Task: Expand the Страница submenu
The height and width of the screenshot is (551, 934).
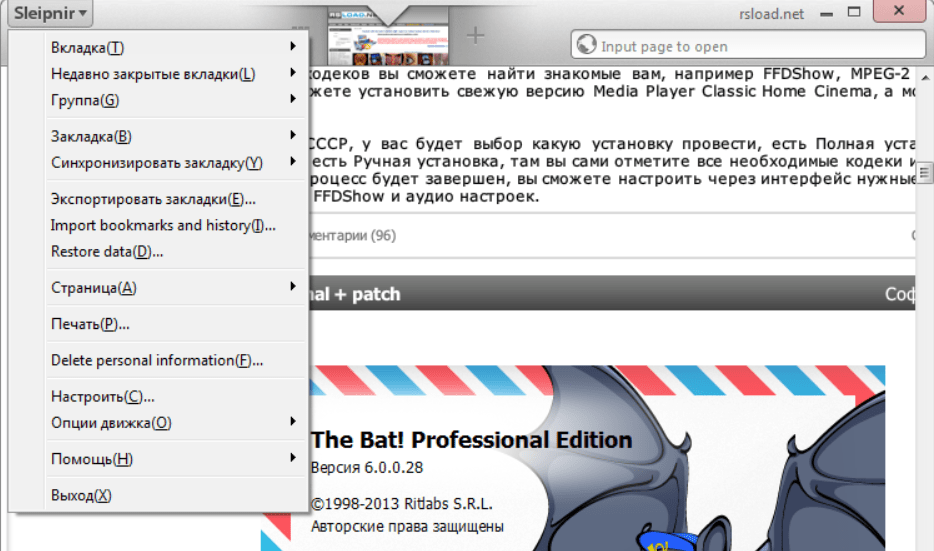Action: click(x=94, y=288)
